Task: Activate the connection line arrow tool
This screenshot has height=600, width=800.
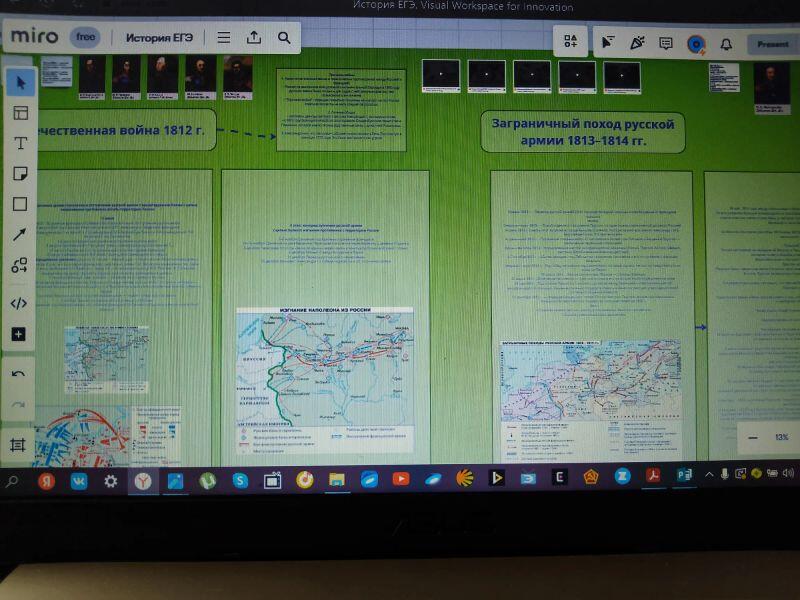Action: coord(19,235)
